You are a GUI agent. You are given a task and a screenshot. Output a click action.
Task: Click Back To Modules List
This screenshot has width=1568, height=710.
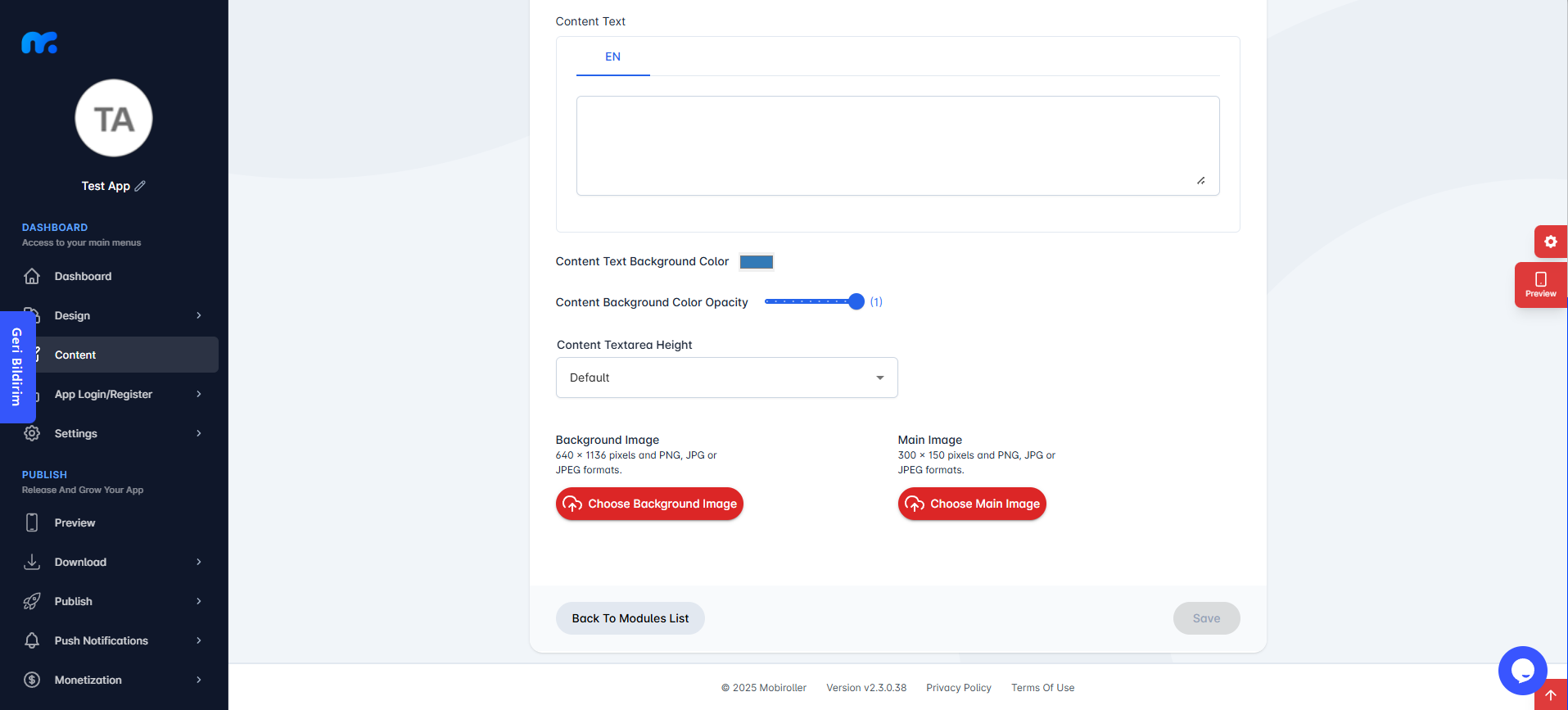[x=630, y=618]
